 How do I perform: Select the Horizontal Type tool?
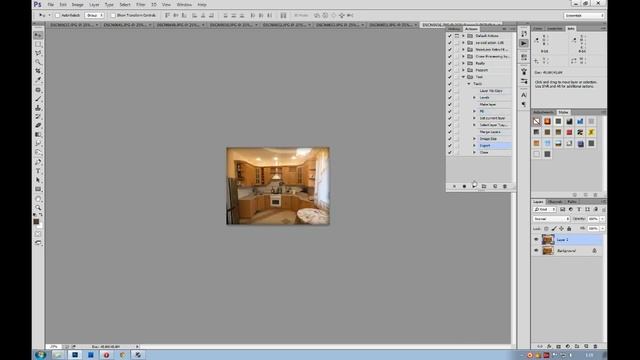coord(38,171)
